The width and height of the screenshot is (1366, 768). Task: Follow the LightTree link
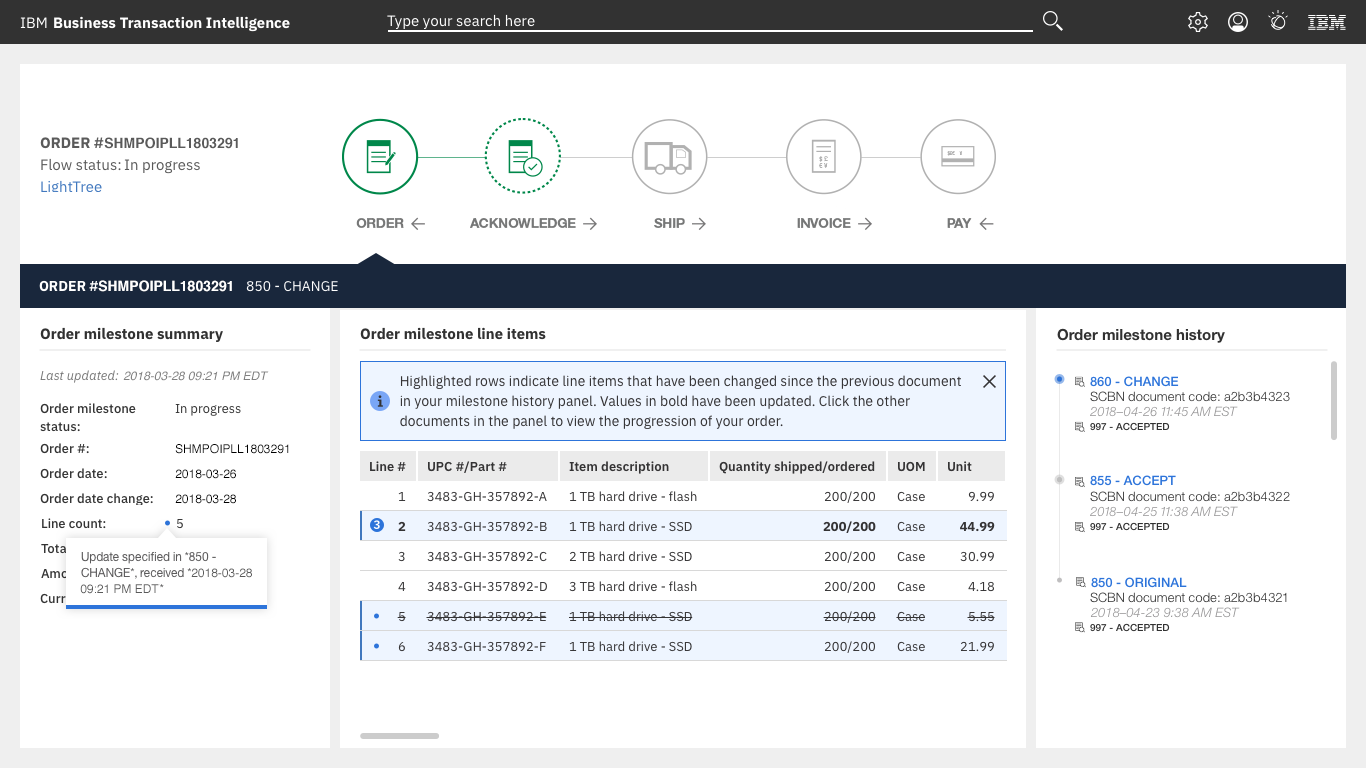(71, 187)
